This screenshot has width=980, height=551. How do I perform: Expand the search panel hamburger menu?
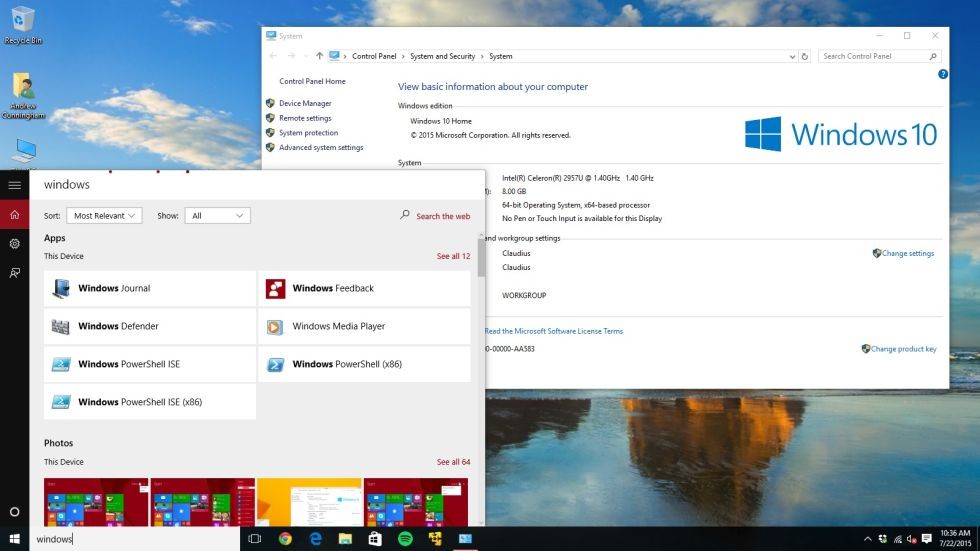(x=14, y=185)
